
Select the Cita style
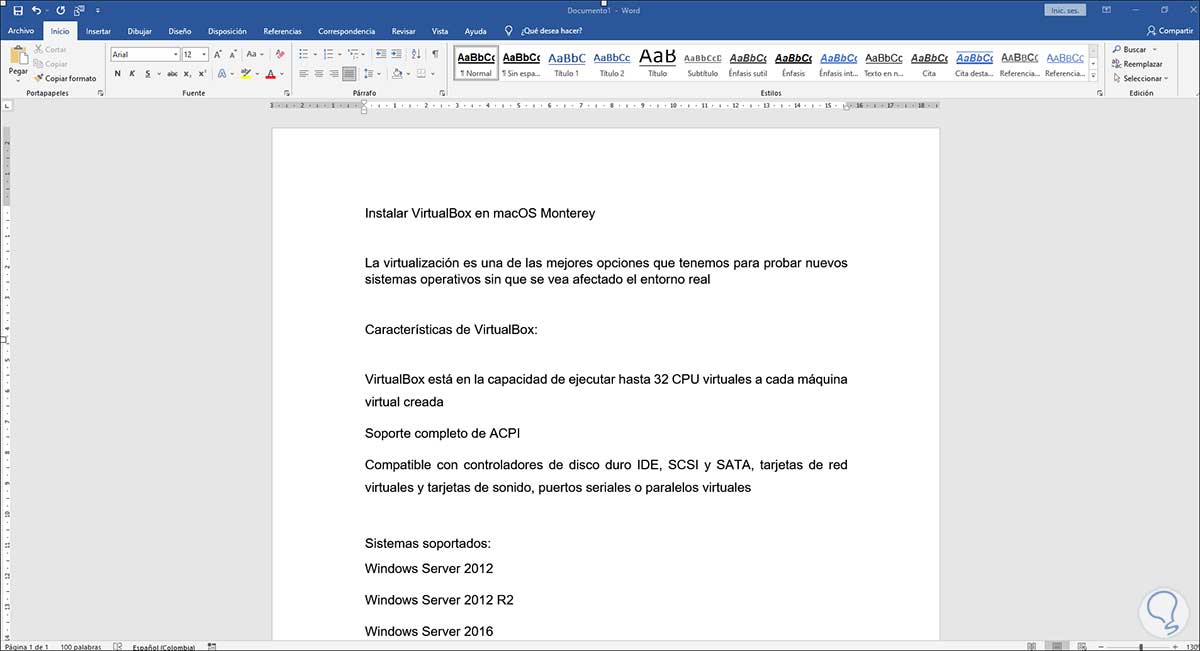(x=929, y=64)
